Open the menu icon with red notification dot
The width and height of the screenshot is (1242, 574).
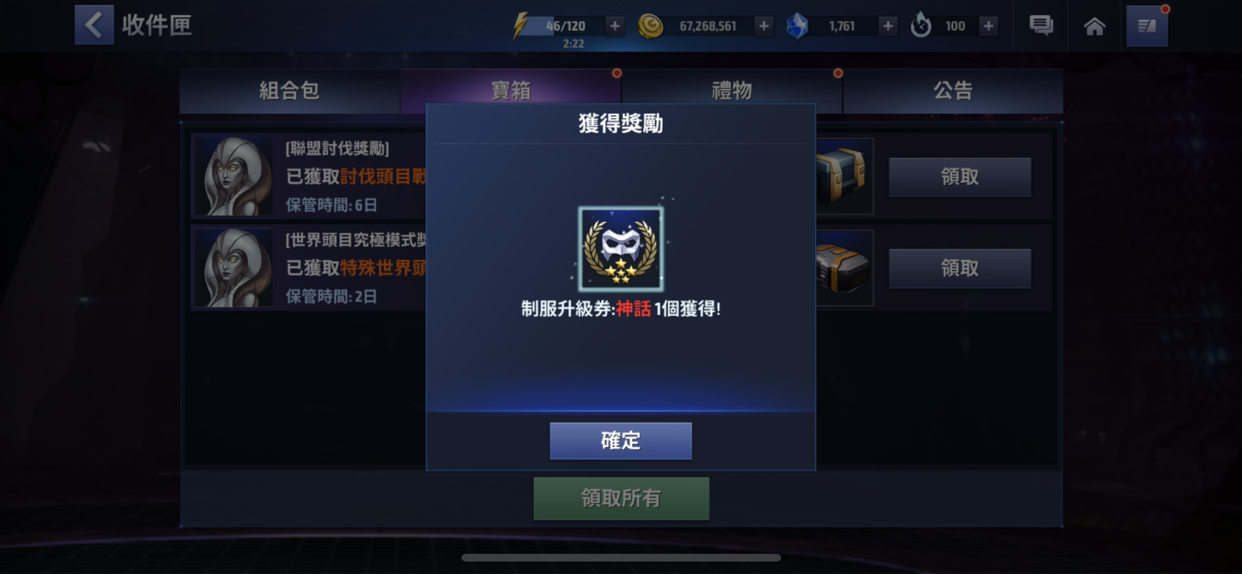click(1147, 26)
